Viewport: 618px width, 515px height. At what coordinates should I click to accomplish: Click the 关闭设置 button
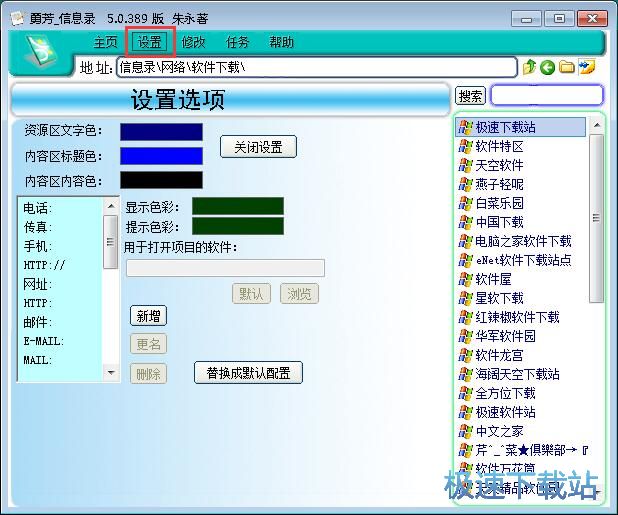tap(258, 147)
